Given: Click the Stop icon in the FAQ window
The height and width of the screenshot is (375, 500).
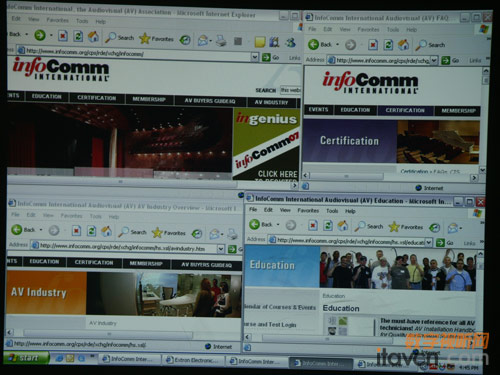Looking at the screenshot, I should (373, 45).
